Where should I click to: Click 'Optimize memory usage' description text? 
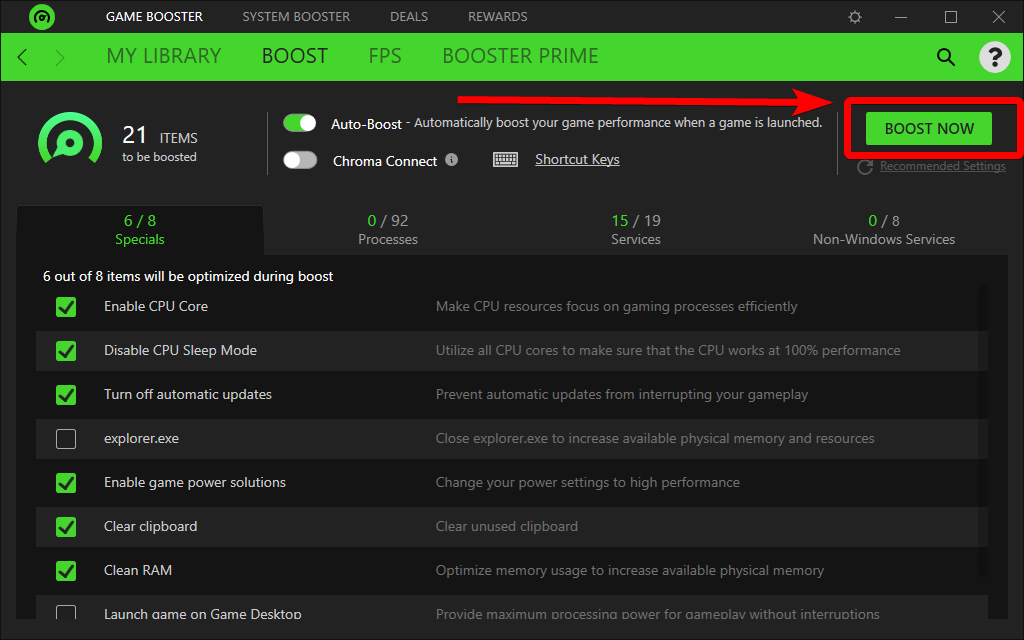pyautogui.click(x=630, y=570)
